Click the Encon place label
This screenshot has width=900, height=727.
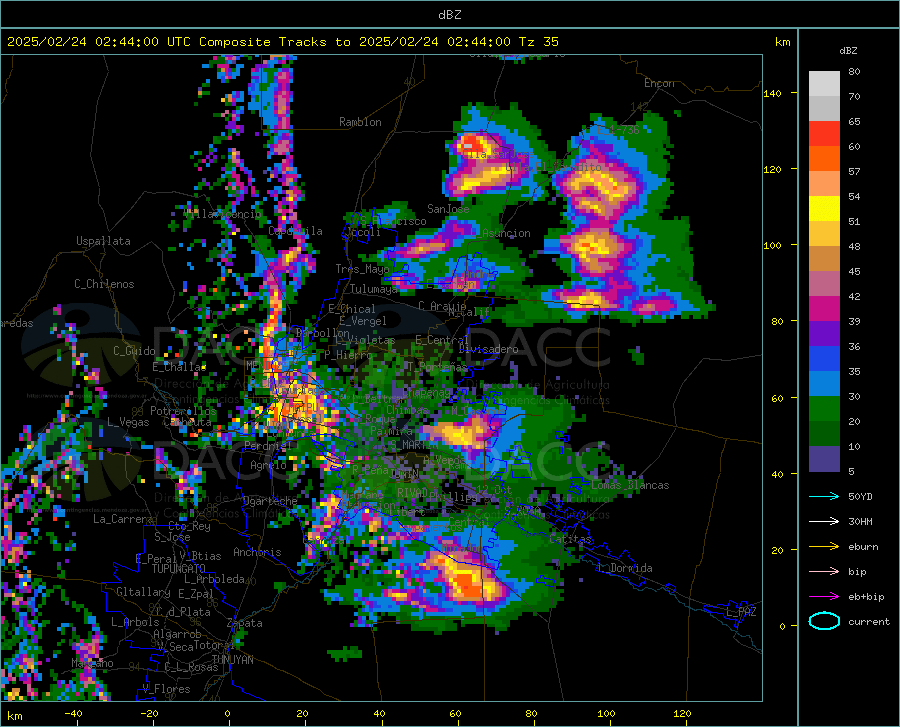(x=659, y=83)
